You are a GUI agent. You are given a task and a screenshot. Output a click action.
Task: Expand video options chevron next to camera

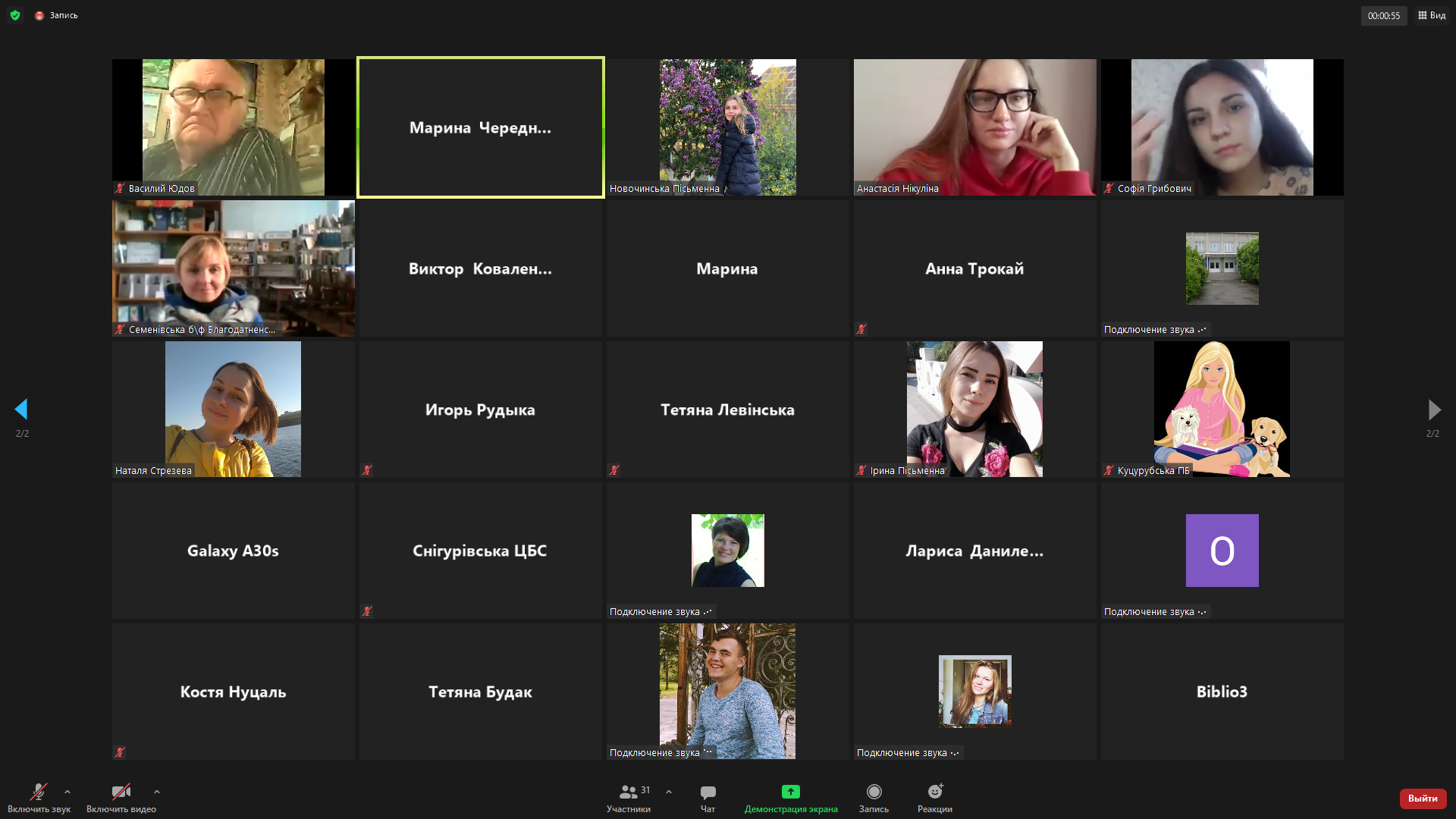tap(157, 792)
